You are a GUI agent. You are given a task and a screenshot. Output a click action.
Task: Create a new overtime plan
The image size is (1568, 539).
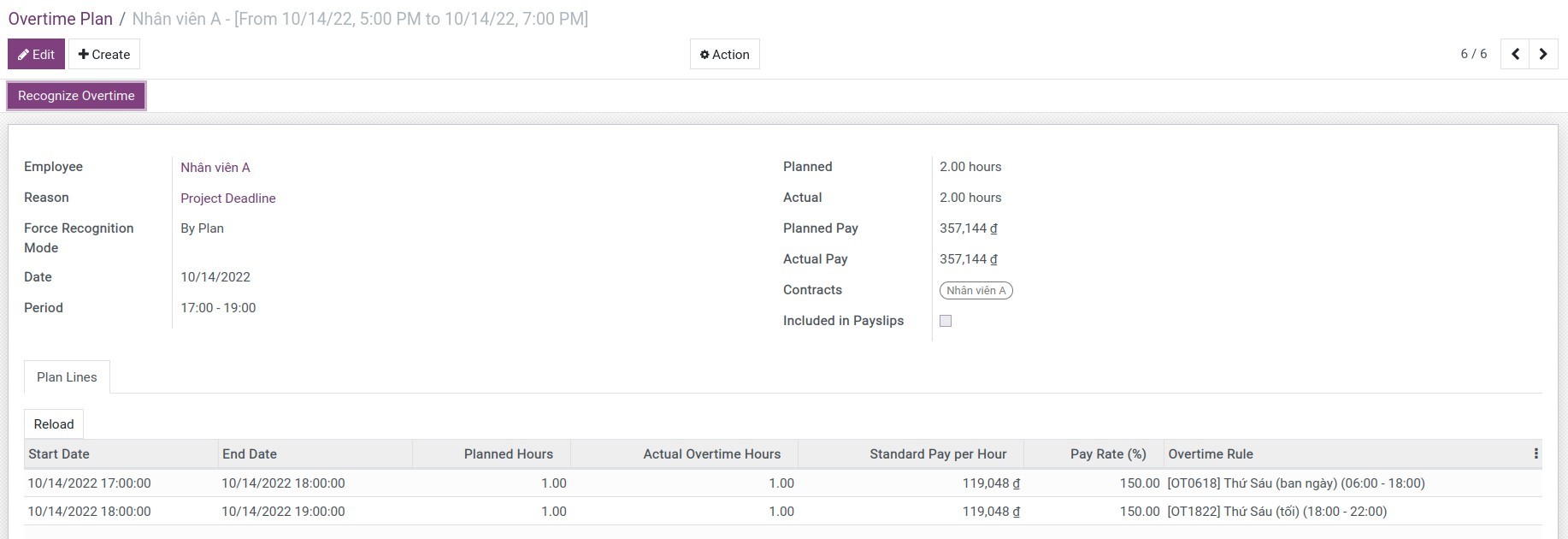(104, 54)
